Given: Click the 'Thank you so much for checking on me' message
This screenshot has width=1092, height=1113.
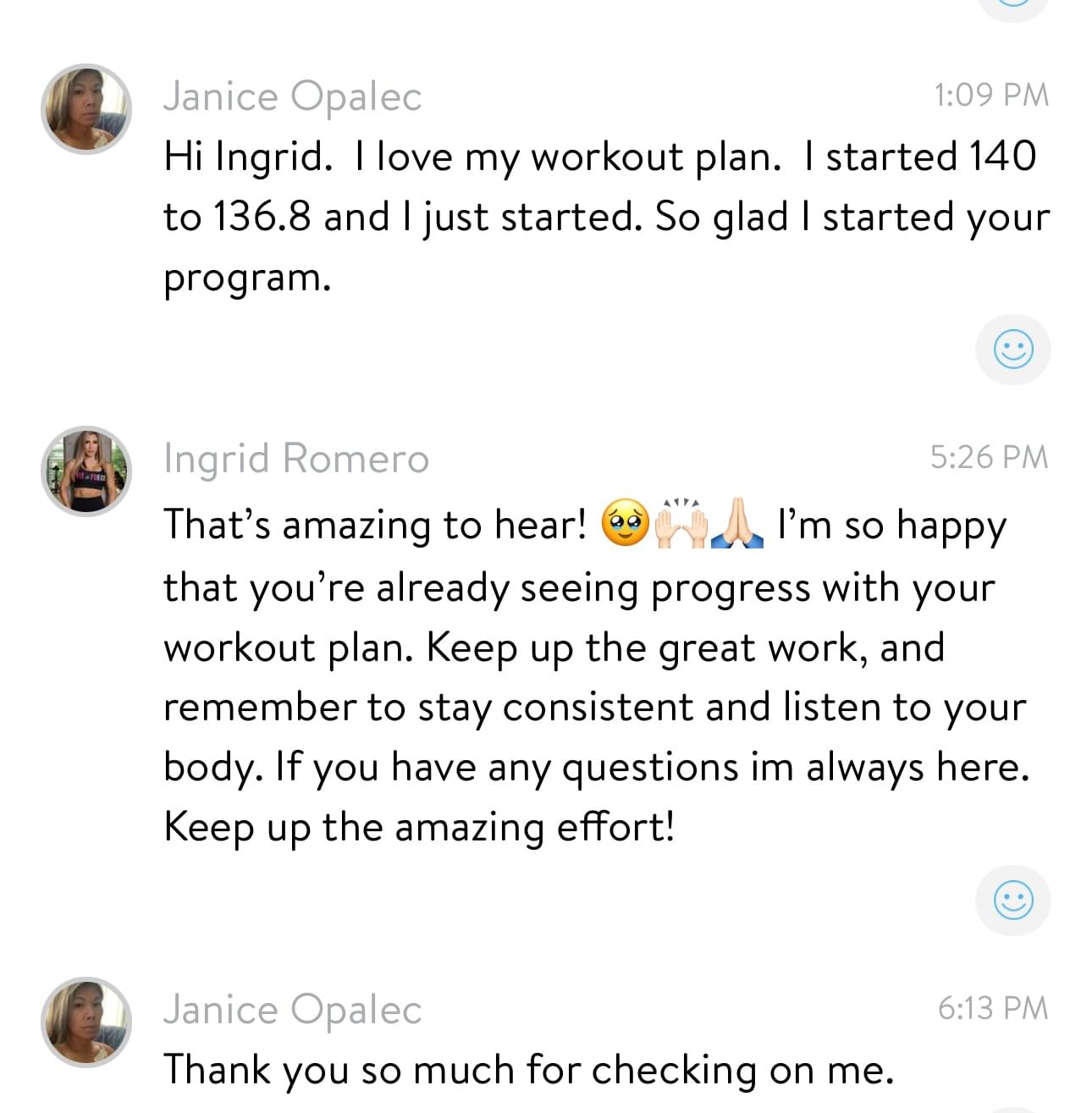Looking at the screenshot, I should [x=528, y=1069].
